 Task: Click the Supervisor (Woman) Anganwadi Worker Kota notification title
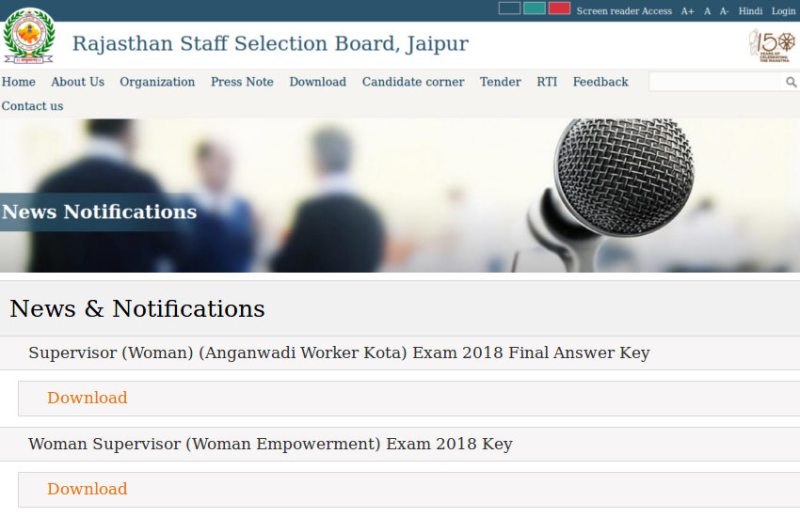pyautogui.click(x=339, y=353)
